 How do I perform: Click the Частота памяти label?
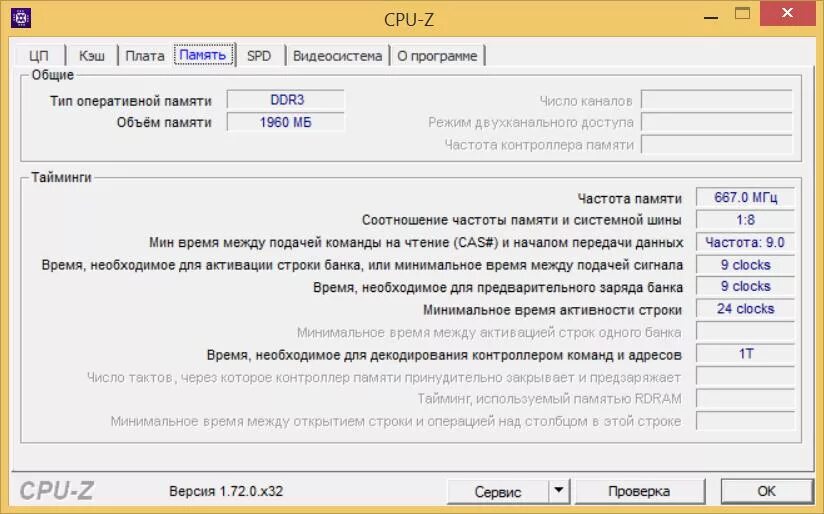tap(630, 199)
